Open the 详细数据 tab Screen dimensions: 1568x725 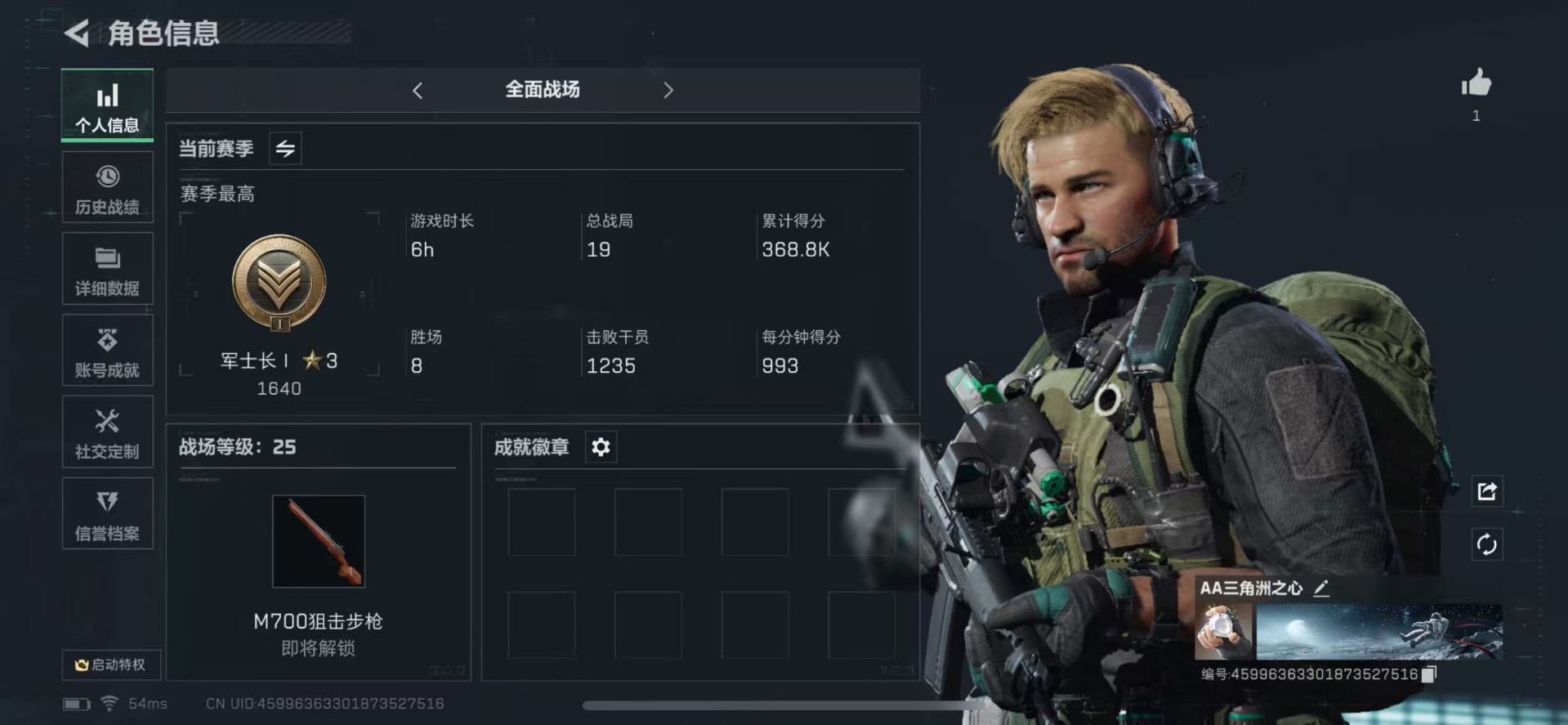point(107,269)
